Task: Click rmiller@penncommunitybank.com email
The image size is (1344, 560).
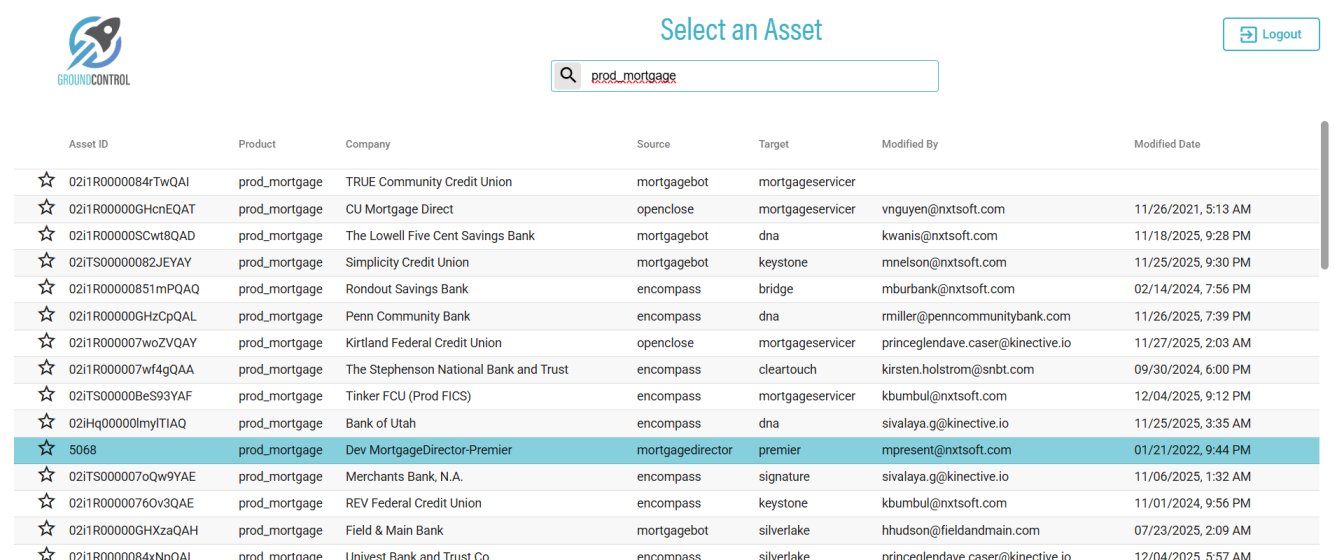Action: point(976,316)
